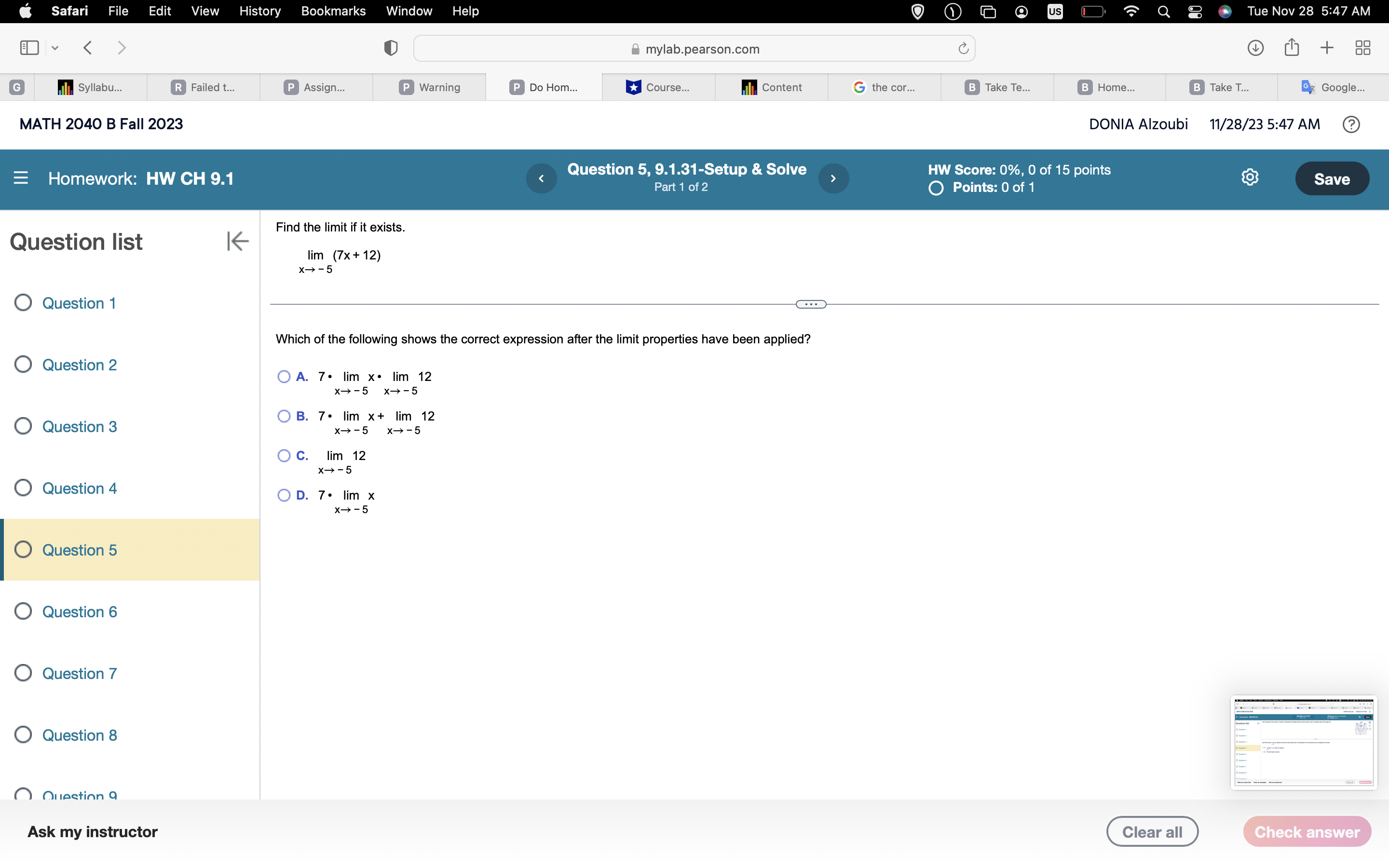Click the Downloads icon in Safari toolbar

tap(1255, 48)
